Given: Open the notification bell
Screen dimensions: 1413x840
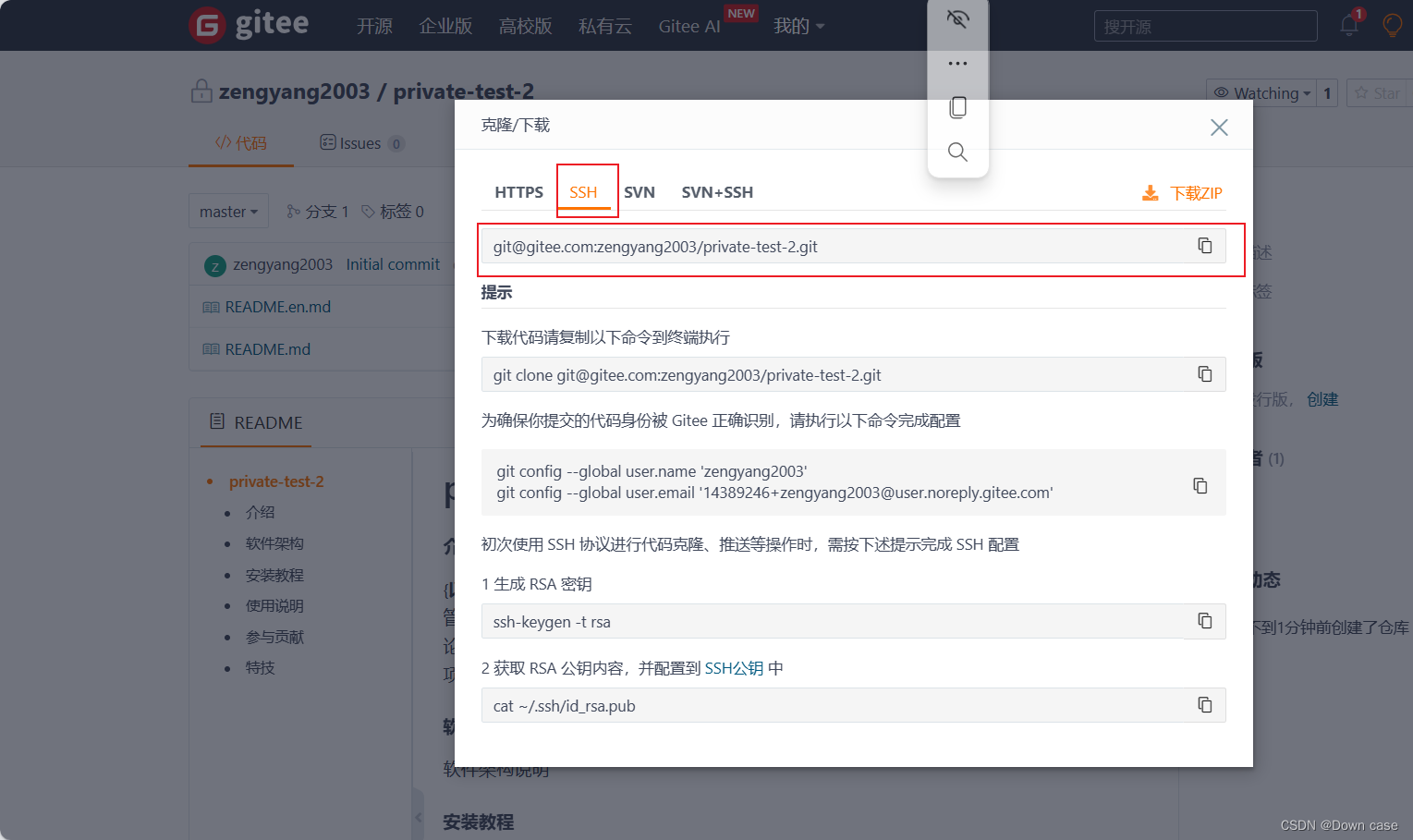Looking at the screenshot, I should [x=1348, y=27].
